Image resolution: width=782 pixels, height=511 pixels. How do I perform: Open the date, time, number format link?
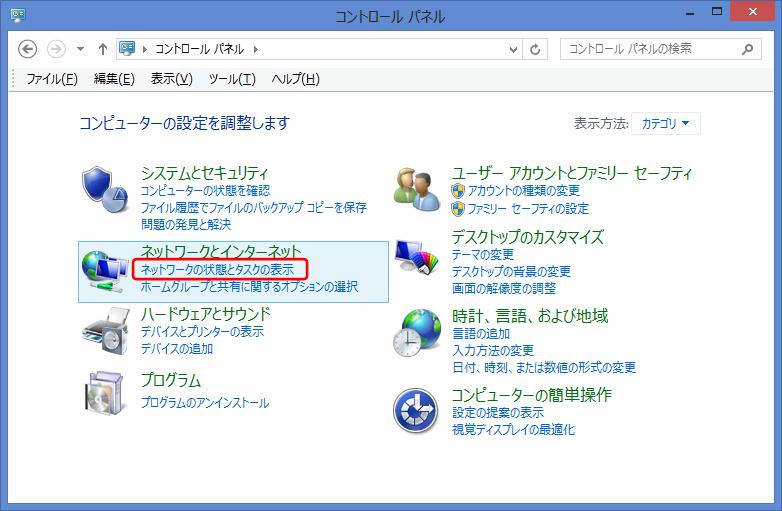544,368
